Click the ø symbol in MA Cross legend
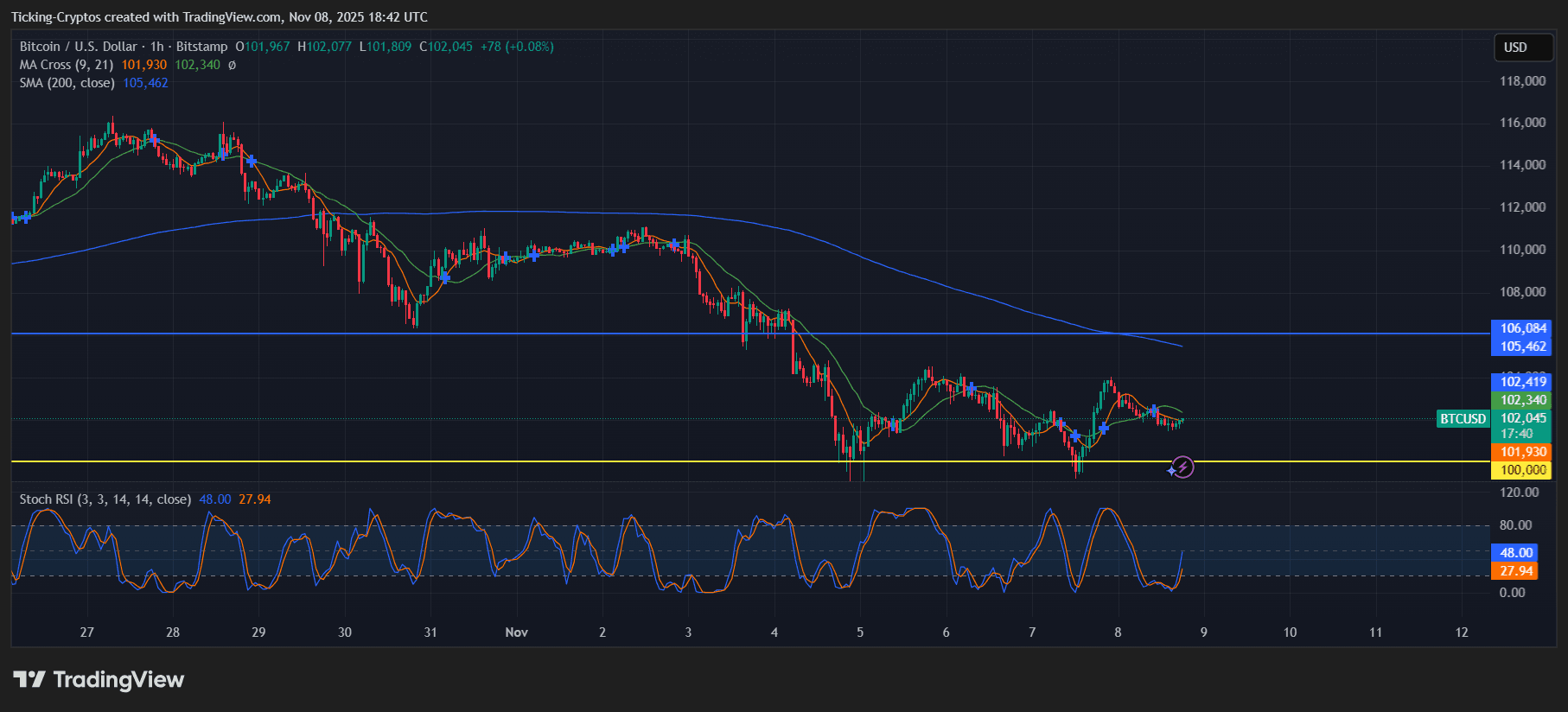Screen dimensions: 1568x712 point(232,65)
